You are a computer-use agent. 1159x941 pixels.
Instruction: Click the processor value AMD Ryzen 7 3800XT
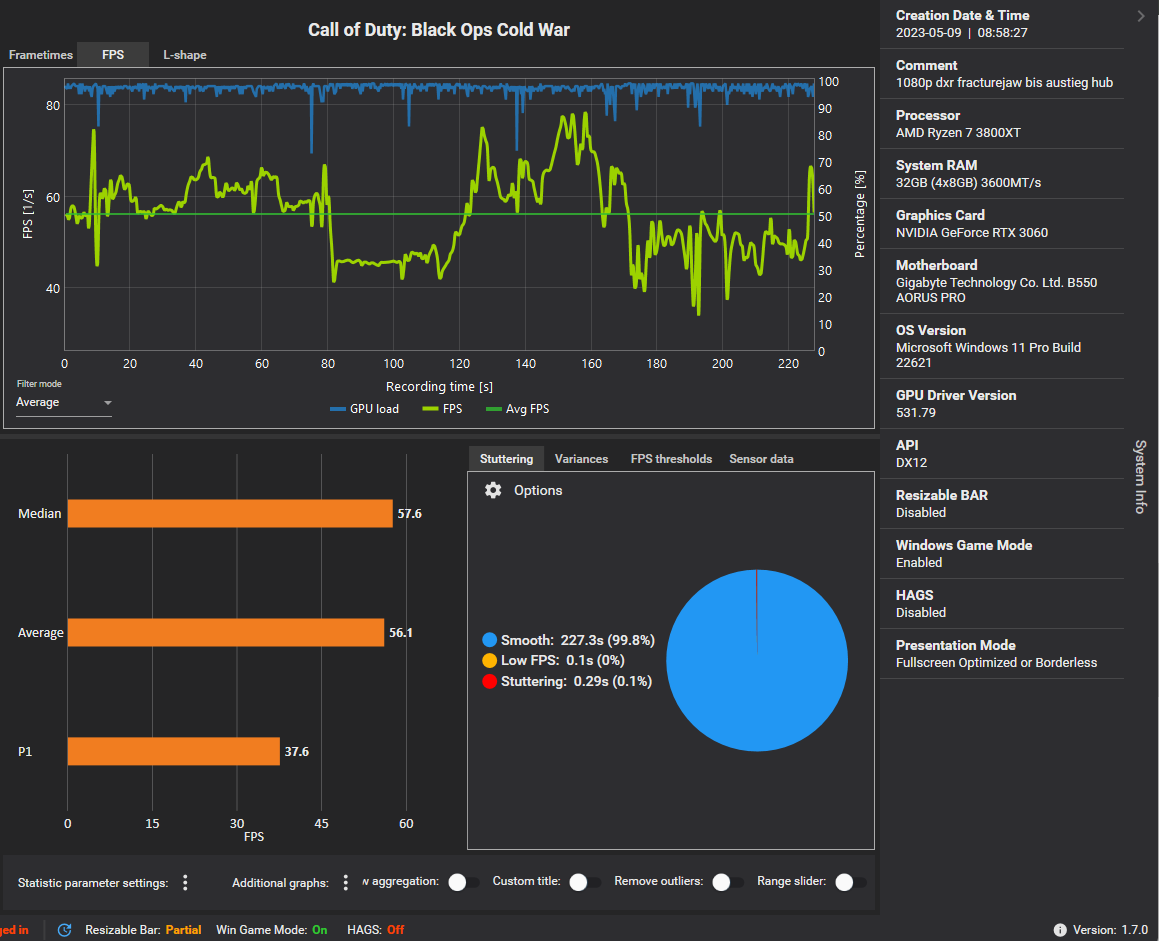coord(958,133)
